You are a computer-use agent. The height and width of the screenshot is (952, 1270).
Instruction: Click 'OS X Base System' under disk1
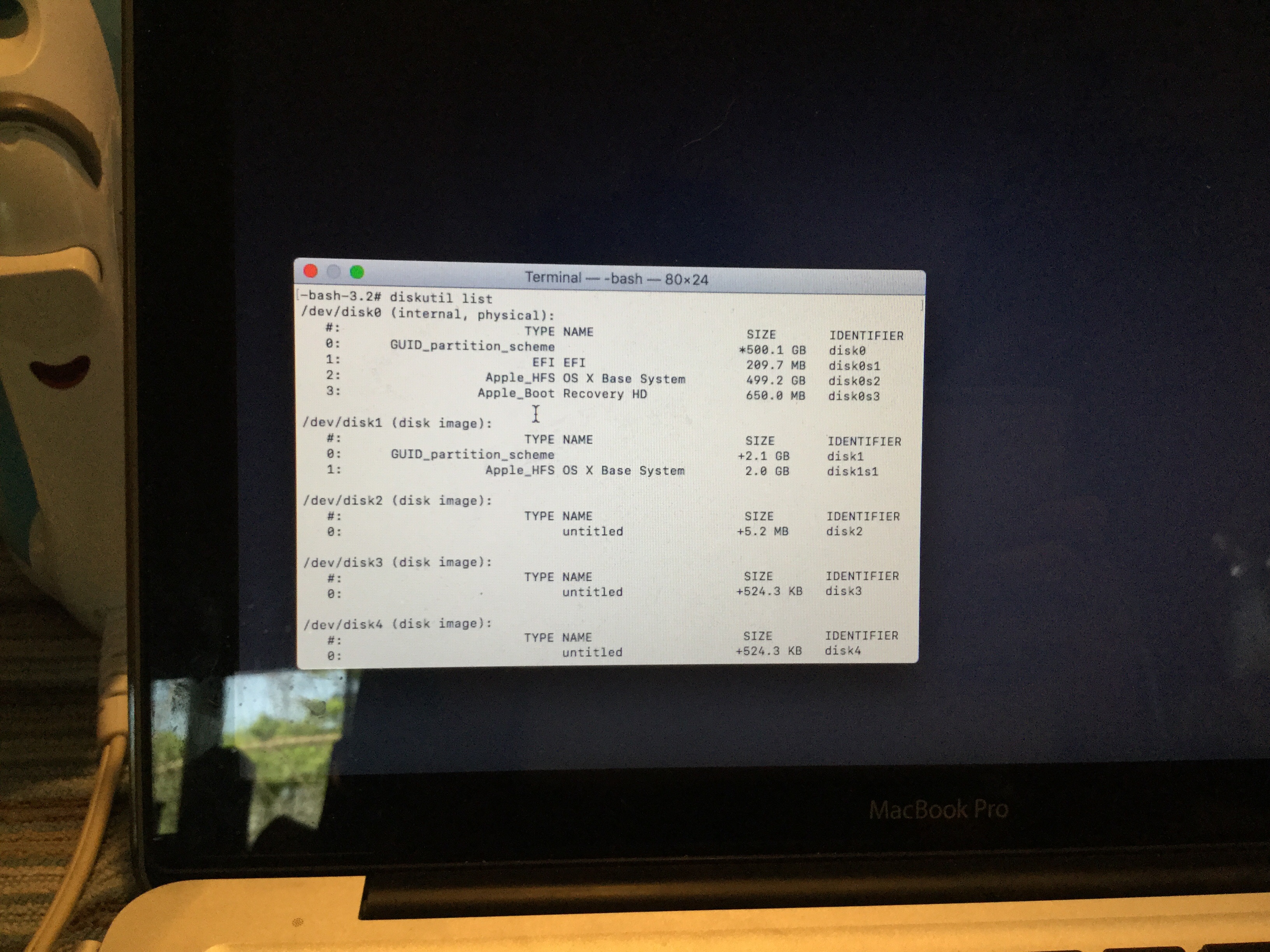coord(623,471)
